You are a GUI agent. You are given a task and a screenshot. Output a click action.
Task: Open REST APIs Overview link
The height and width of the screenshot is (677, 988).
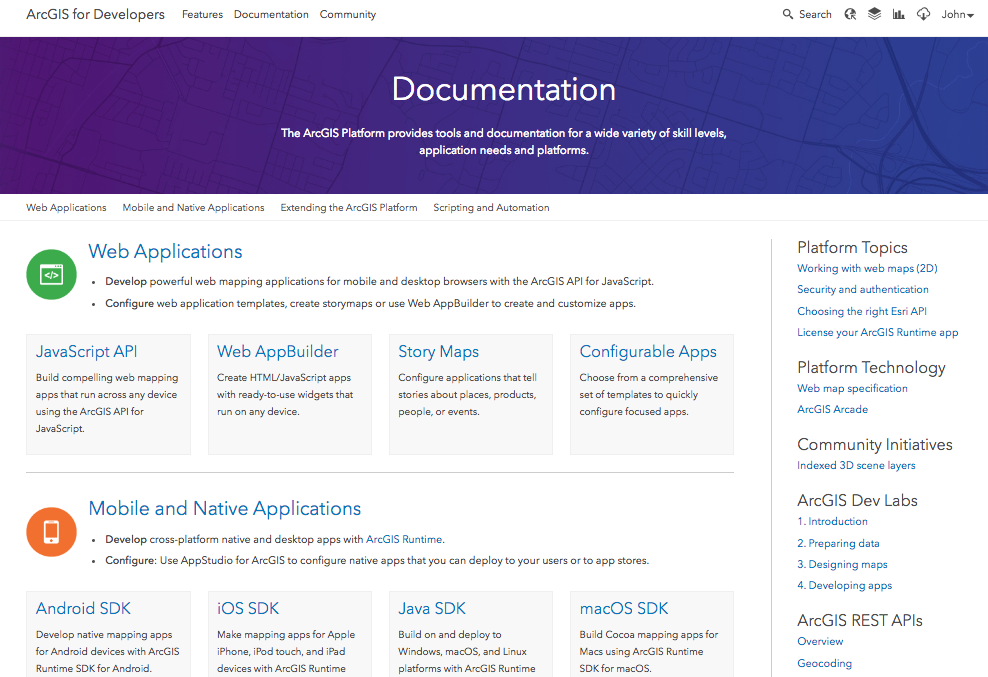pos(820,641)
